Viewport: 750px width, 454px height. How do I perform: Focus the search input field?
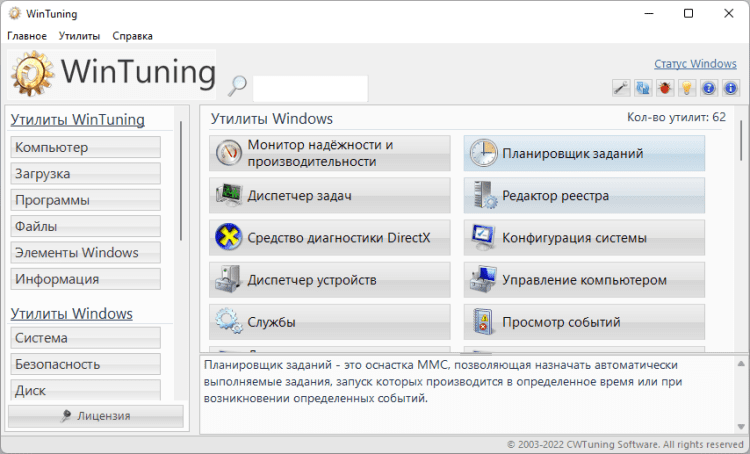310,89
